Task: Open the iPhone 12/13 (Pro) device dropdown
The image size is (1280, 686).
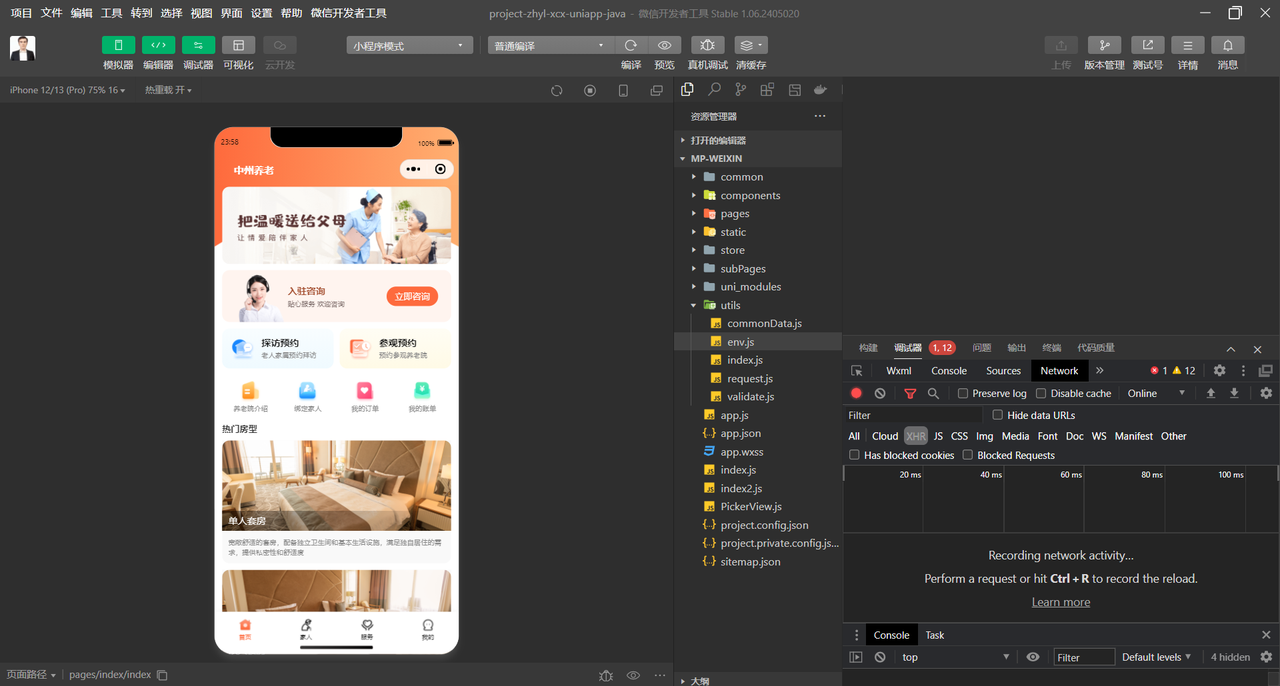Action: (67, 90)
